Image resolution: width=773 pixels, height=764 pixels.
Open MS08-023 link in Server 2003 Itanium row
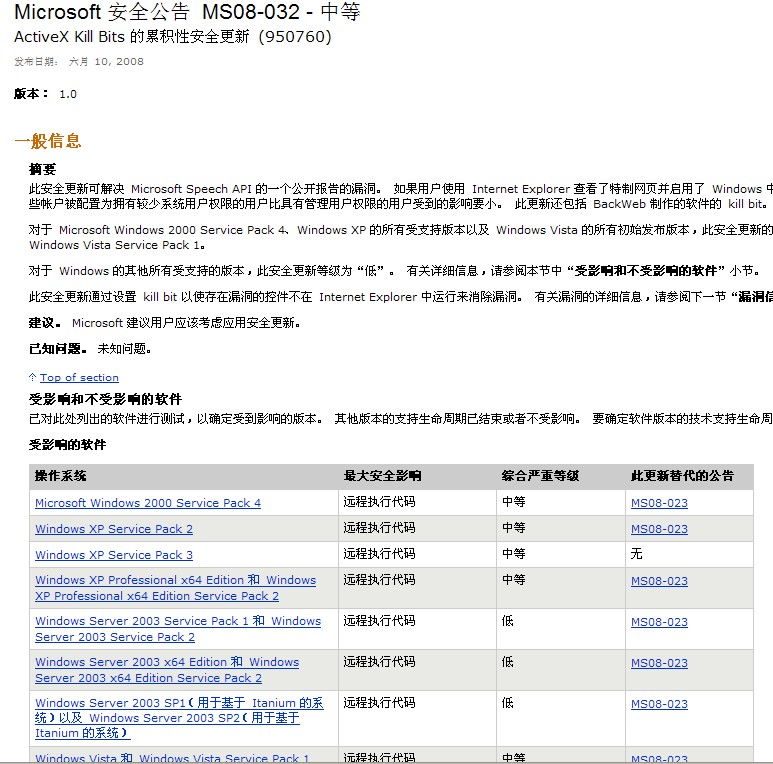(x=659, y=704)
